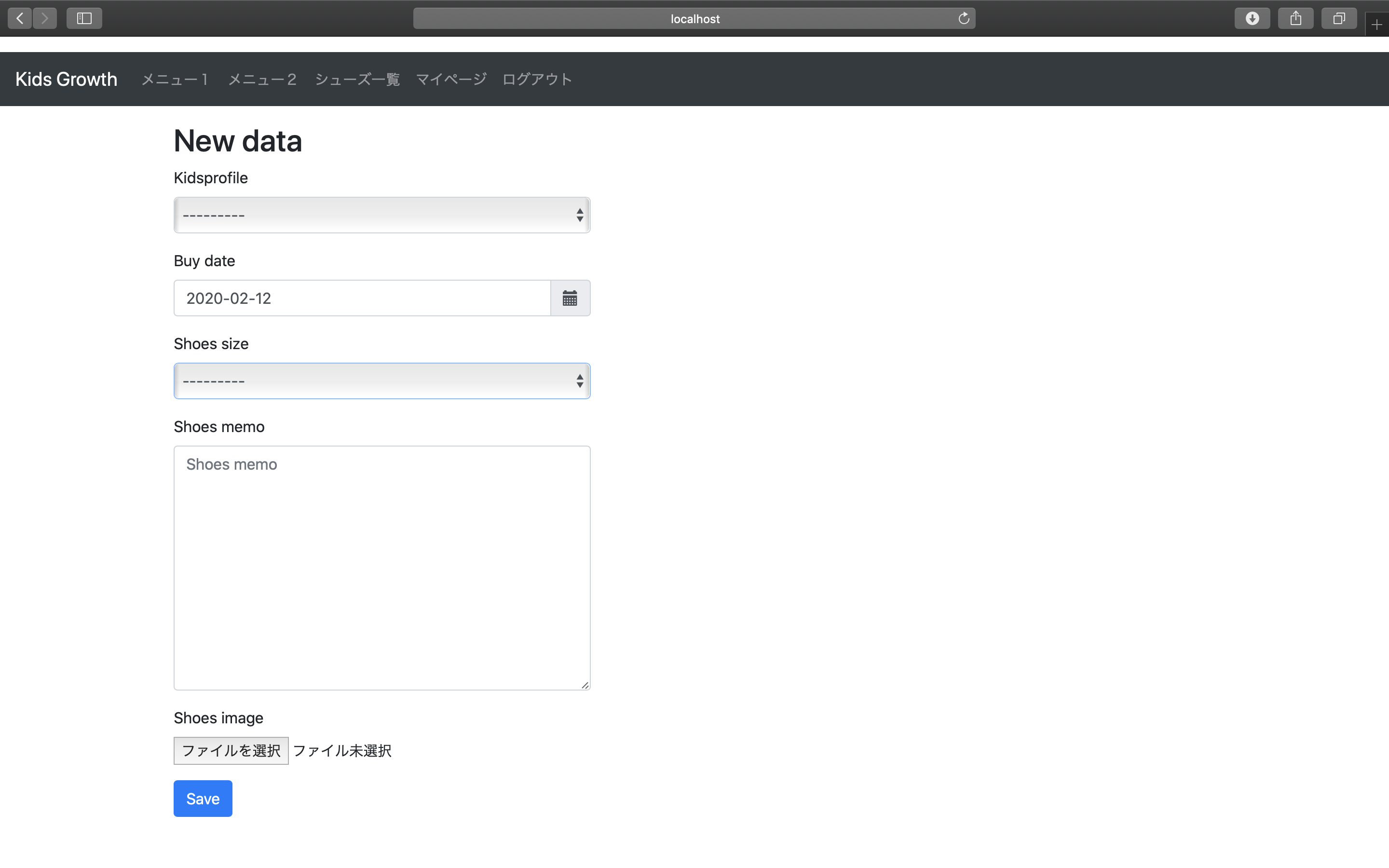Click the Kids Growth brand link
Screen dimensions: 1389x868
(66, 79)
